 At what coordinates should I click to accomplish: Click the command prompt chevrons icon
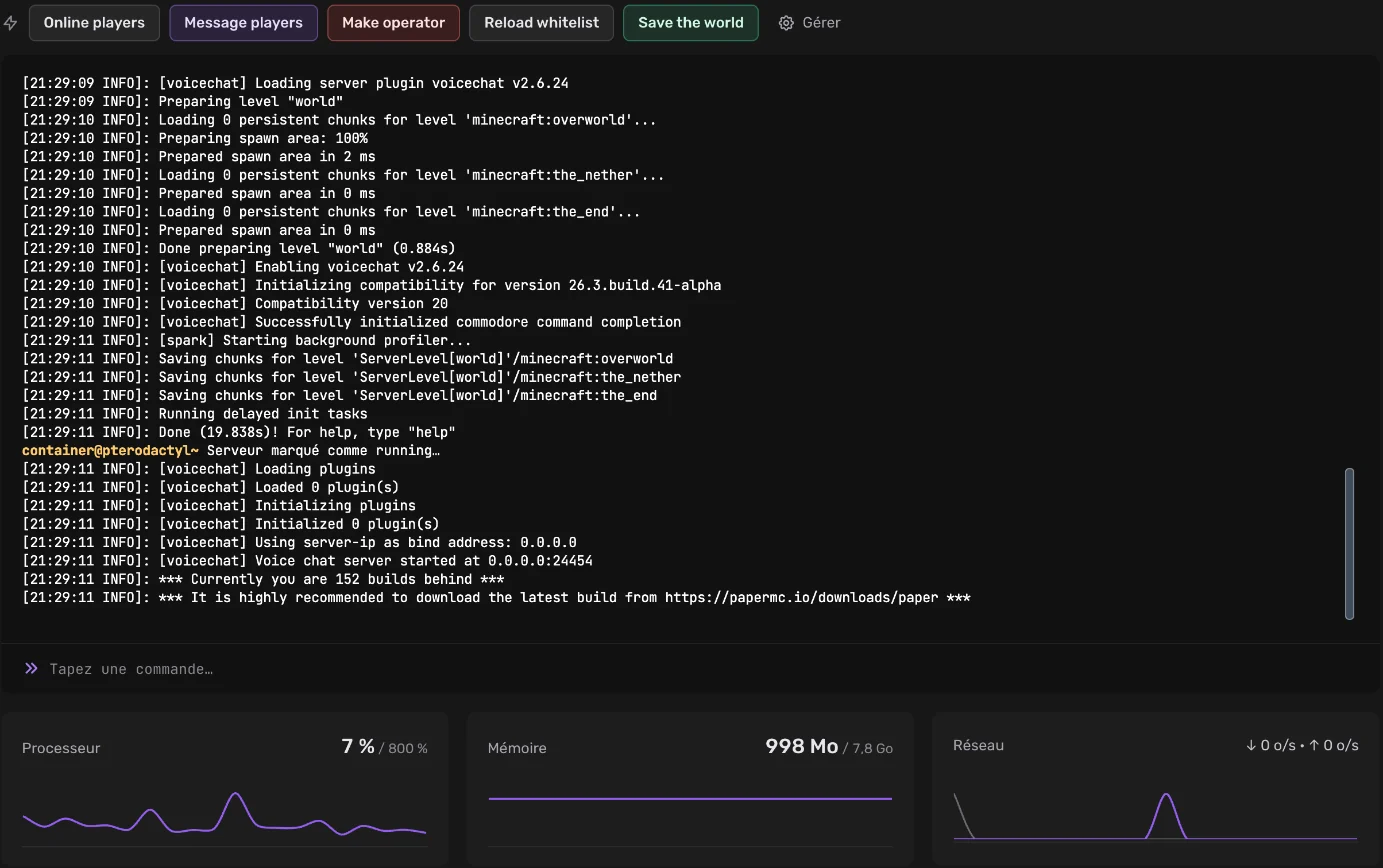[31, 668]
